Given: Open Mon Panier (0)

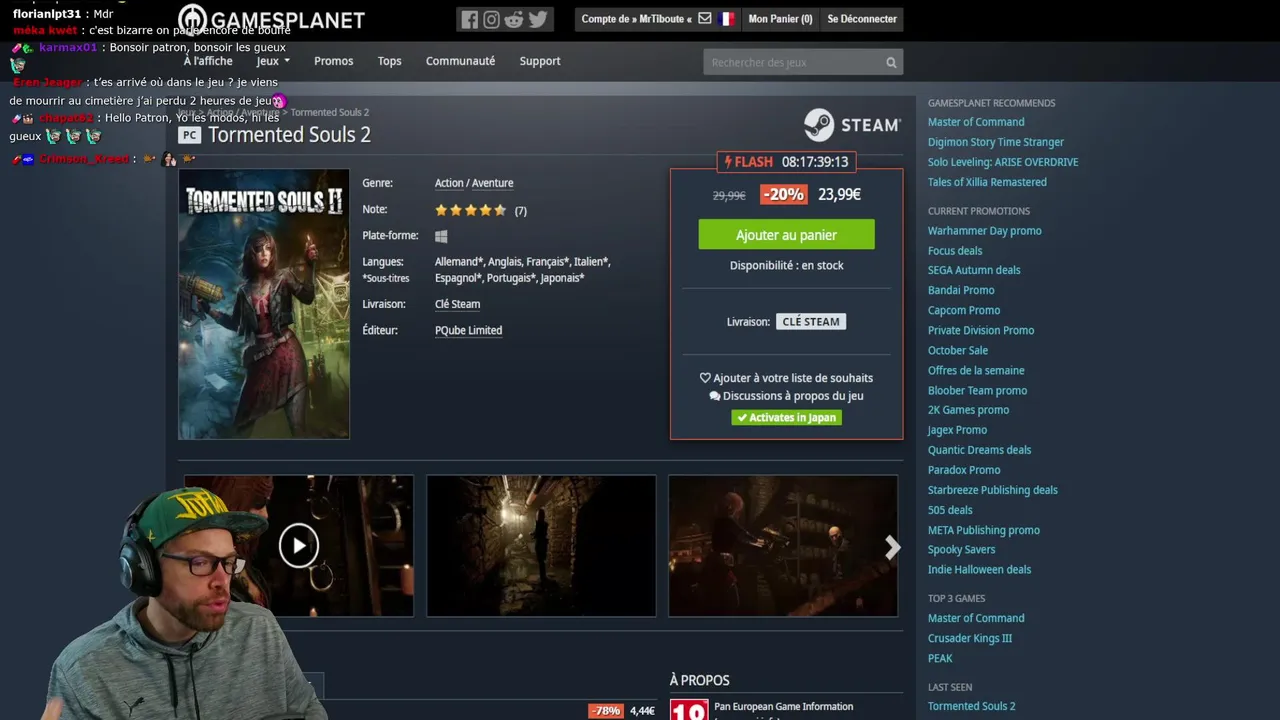Looking at the screenshot, I should pos(780,19).
